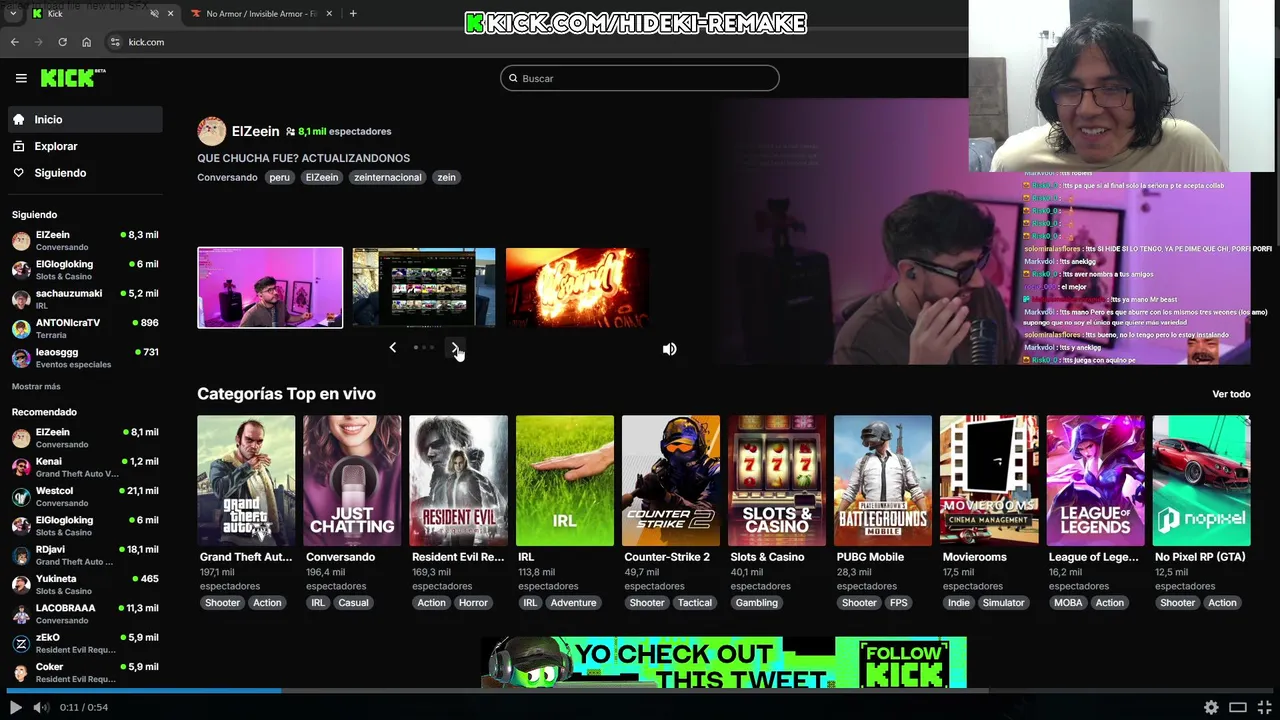The image size is (1280, 720).
Task: Open the tab search dropdown arrow
Action: click(x=14, y=14)
